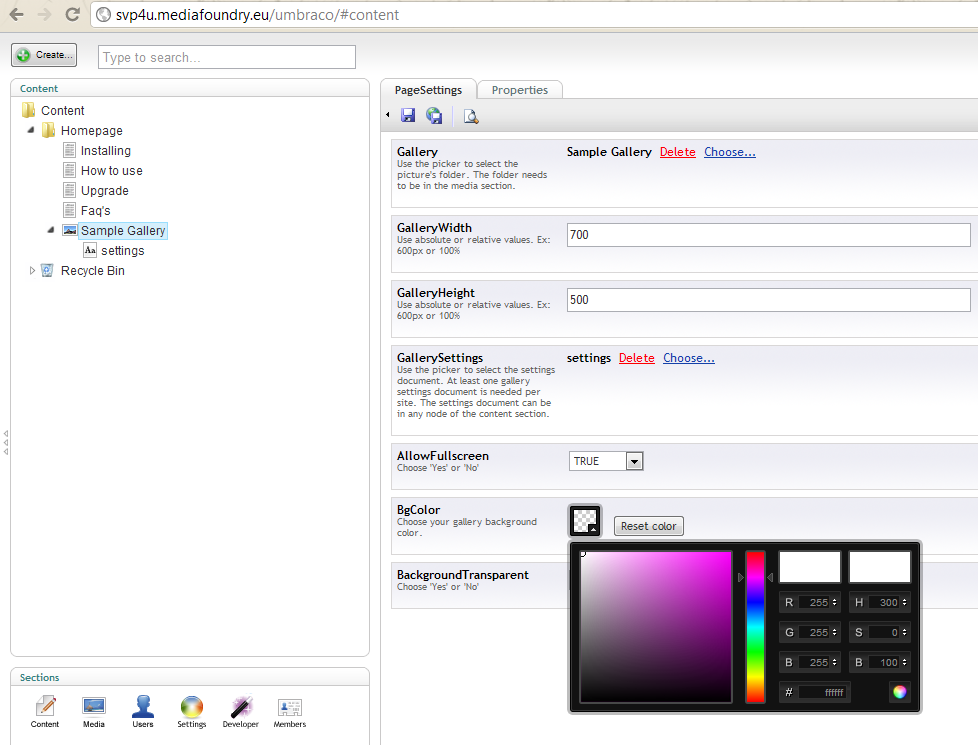Screen dimensions: 978x745
Task: Click the globe icon in address bar
Action: pos(104,14)
